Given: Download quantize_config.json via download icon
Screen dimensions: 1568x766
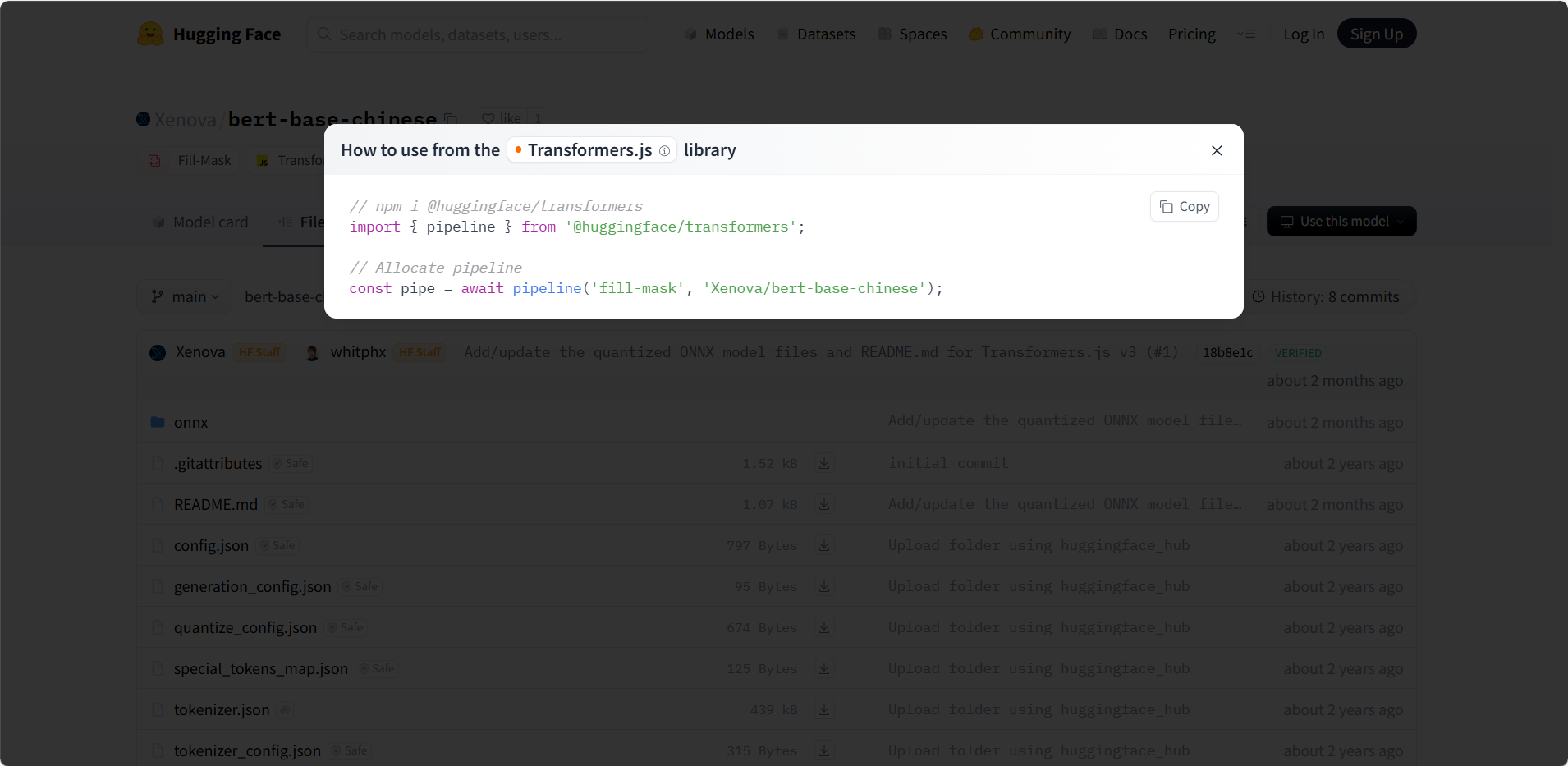Looking at the screenshot, I should coord(824,627).
